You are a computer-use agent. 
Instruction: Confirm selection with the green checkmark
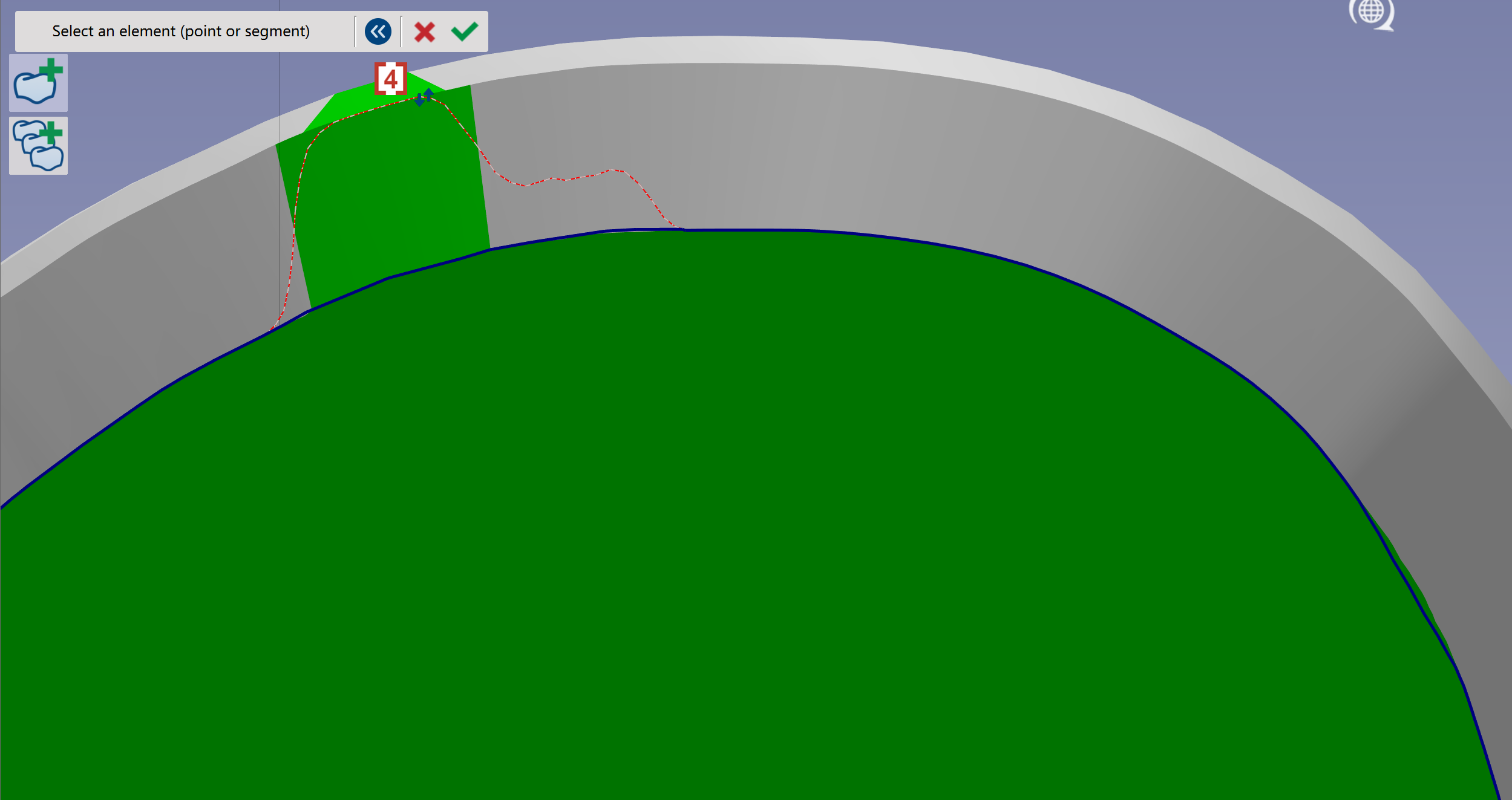(x=465, y=31)
